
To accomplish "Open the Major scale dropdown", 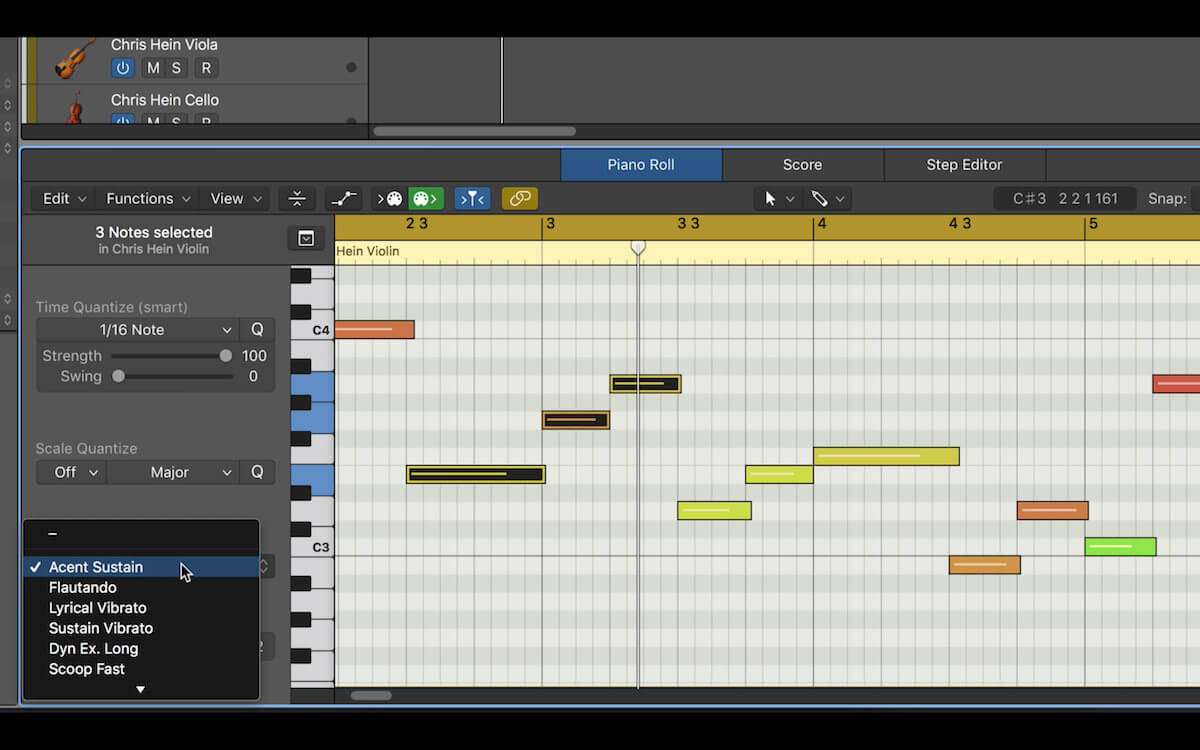I will click(173, 472).
